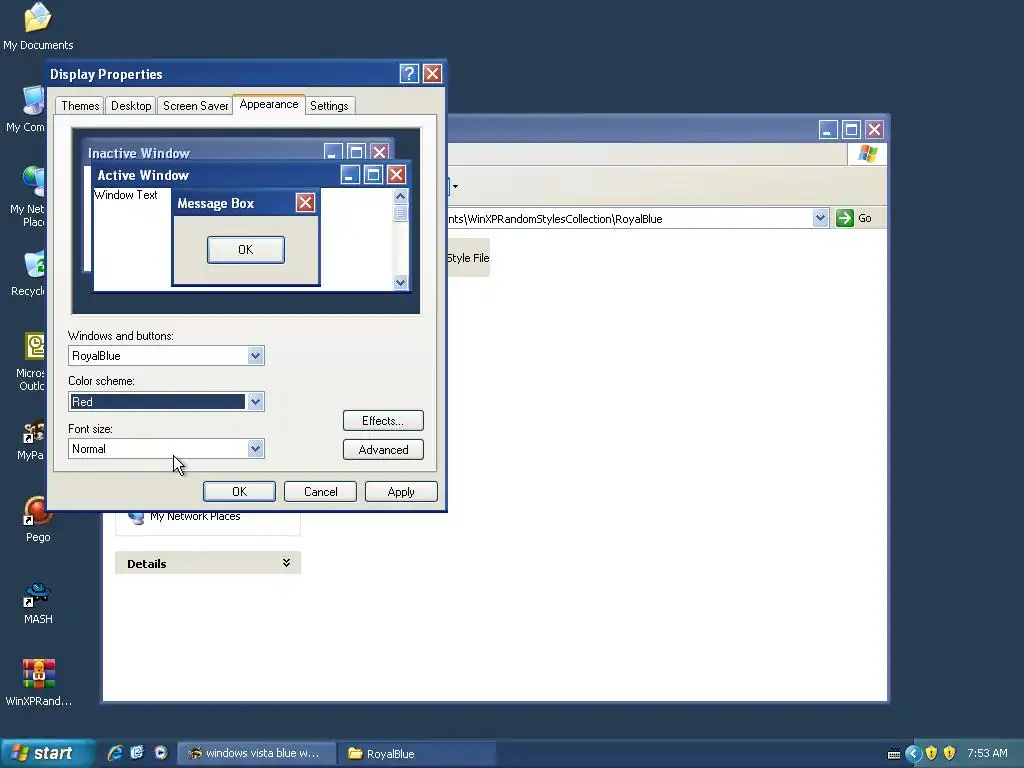Switch to the Settings tab
The width and height of the screenshot is (1024, 768).
[x=328, y=106]
